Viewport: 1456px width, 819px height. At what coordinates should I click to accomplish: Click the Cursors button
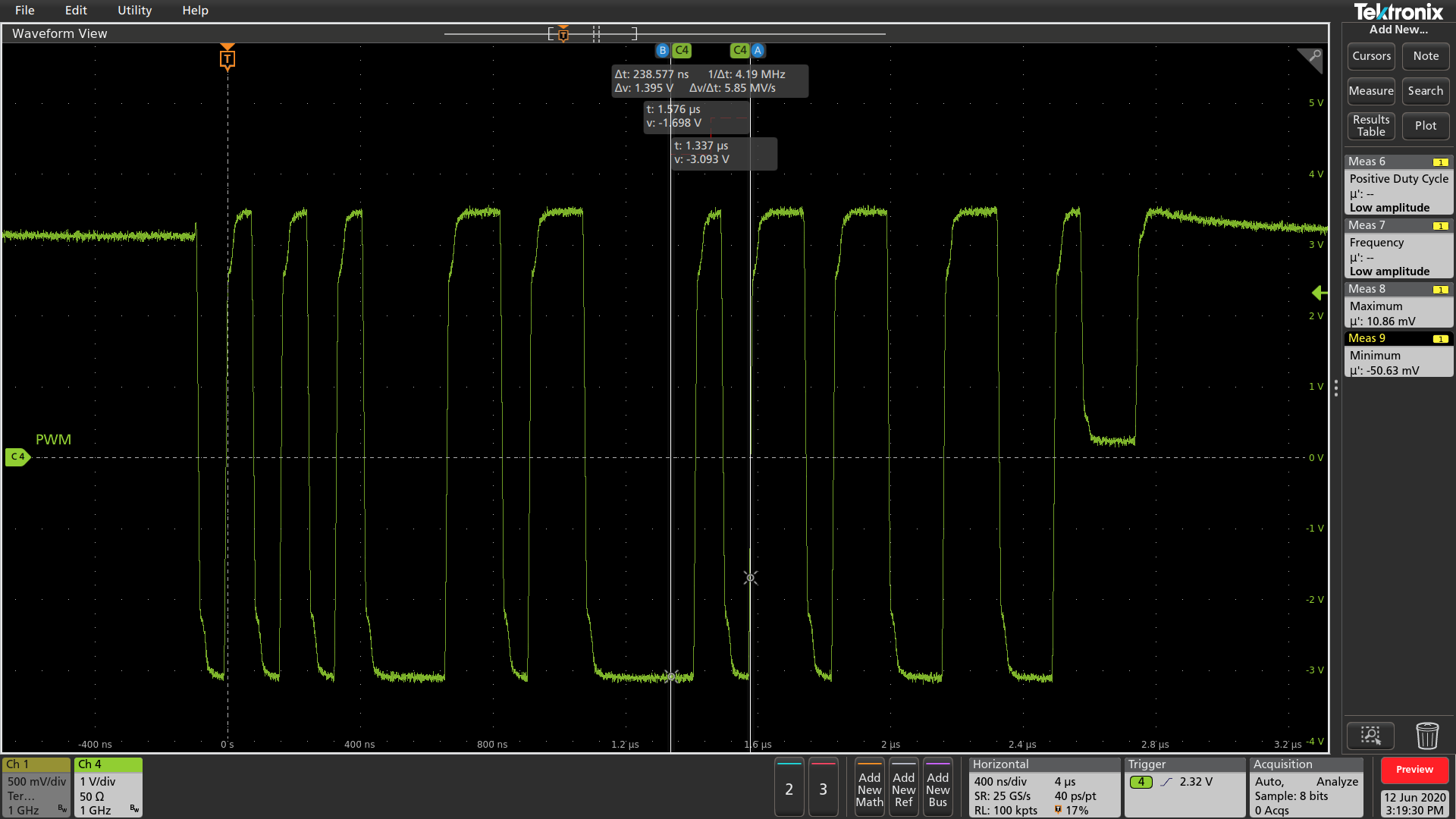(1371, 56)
